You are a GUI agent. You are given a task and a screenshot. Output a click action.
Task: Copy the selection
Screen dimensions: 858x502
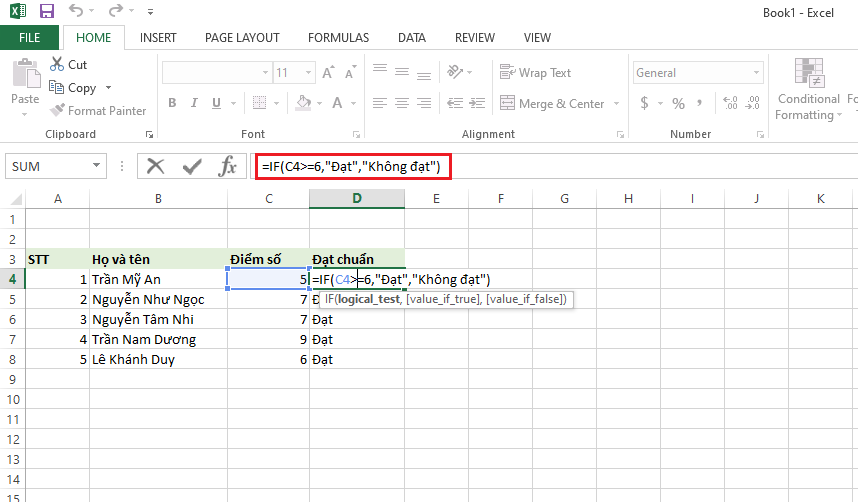73,88
